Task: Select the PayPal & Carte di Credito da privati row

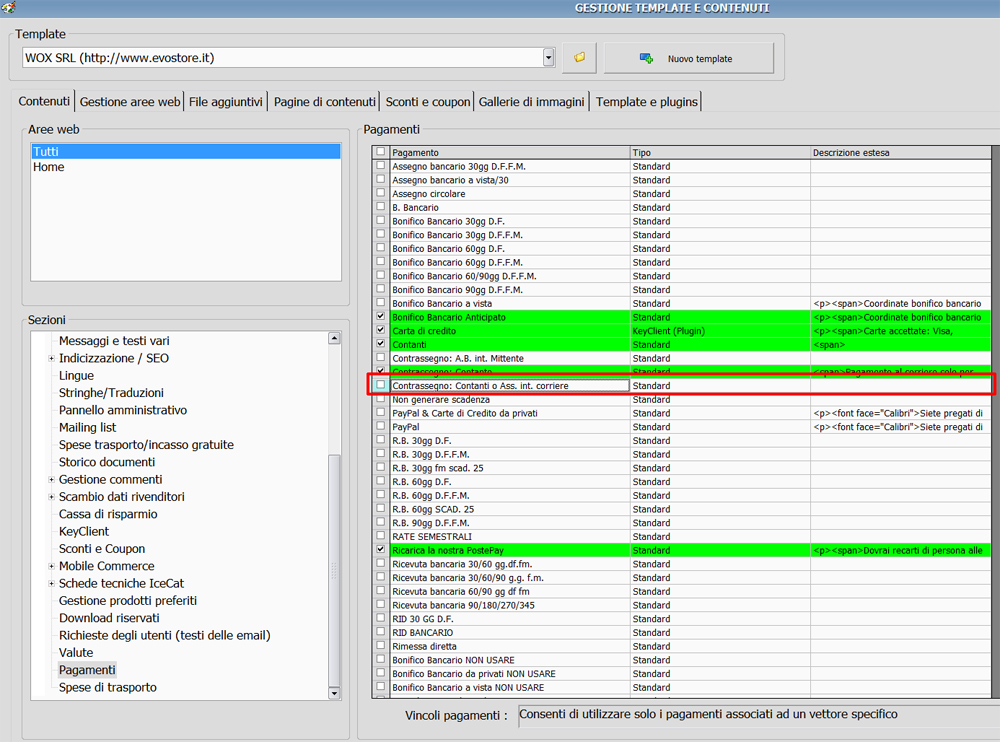Action: (465, 413)
